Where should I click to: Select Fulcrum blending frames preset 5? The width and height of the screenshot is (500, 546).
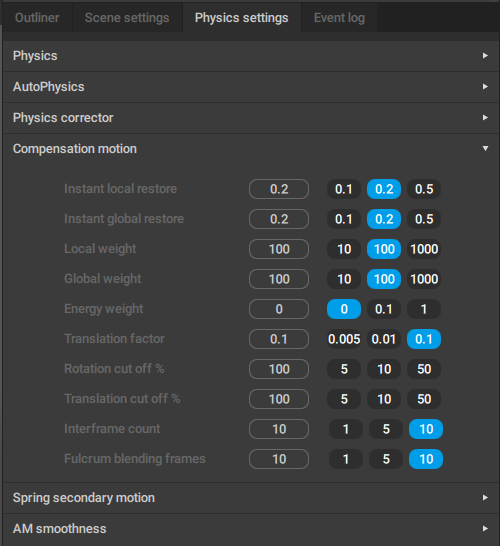386,459
